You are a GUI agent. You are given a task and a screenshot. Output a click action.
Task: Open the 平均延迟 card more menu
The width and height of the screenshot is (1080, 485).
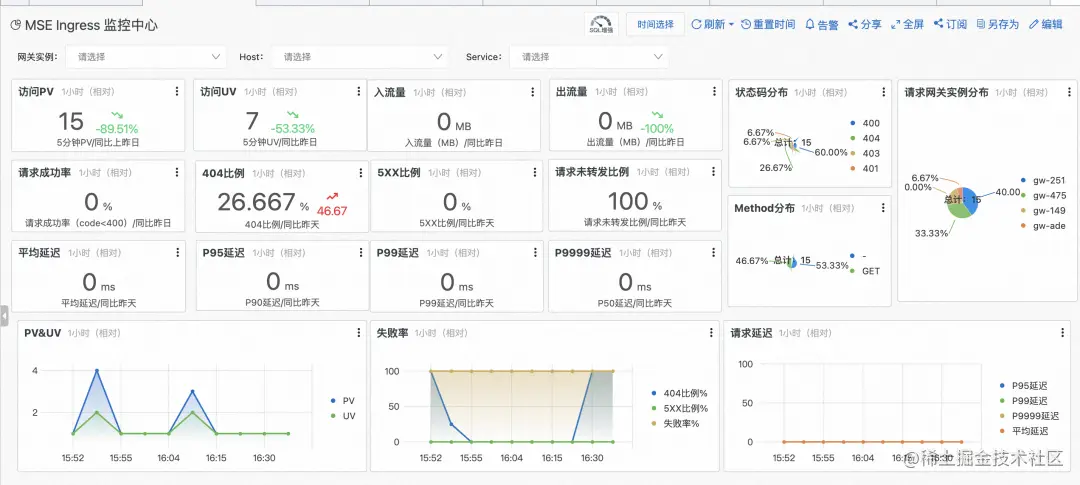coord(176,253)
